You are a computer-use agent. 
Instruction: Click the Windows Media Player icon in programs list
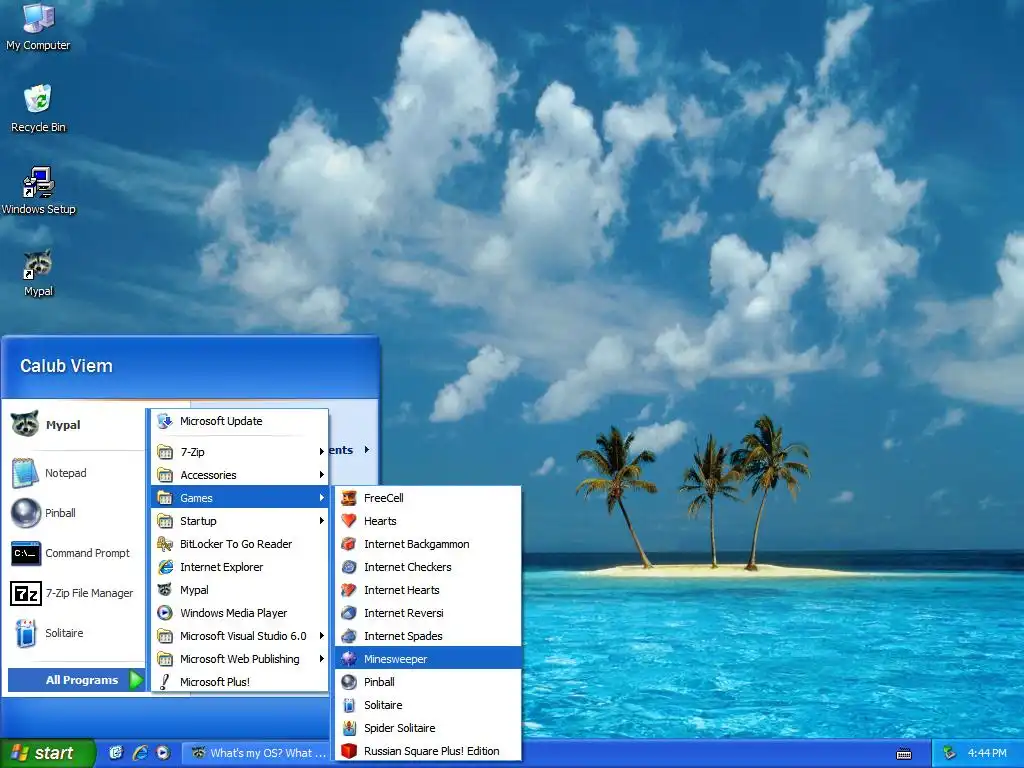click(x=165, y=613)
